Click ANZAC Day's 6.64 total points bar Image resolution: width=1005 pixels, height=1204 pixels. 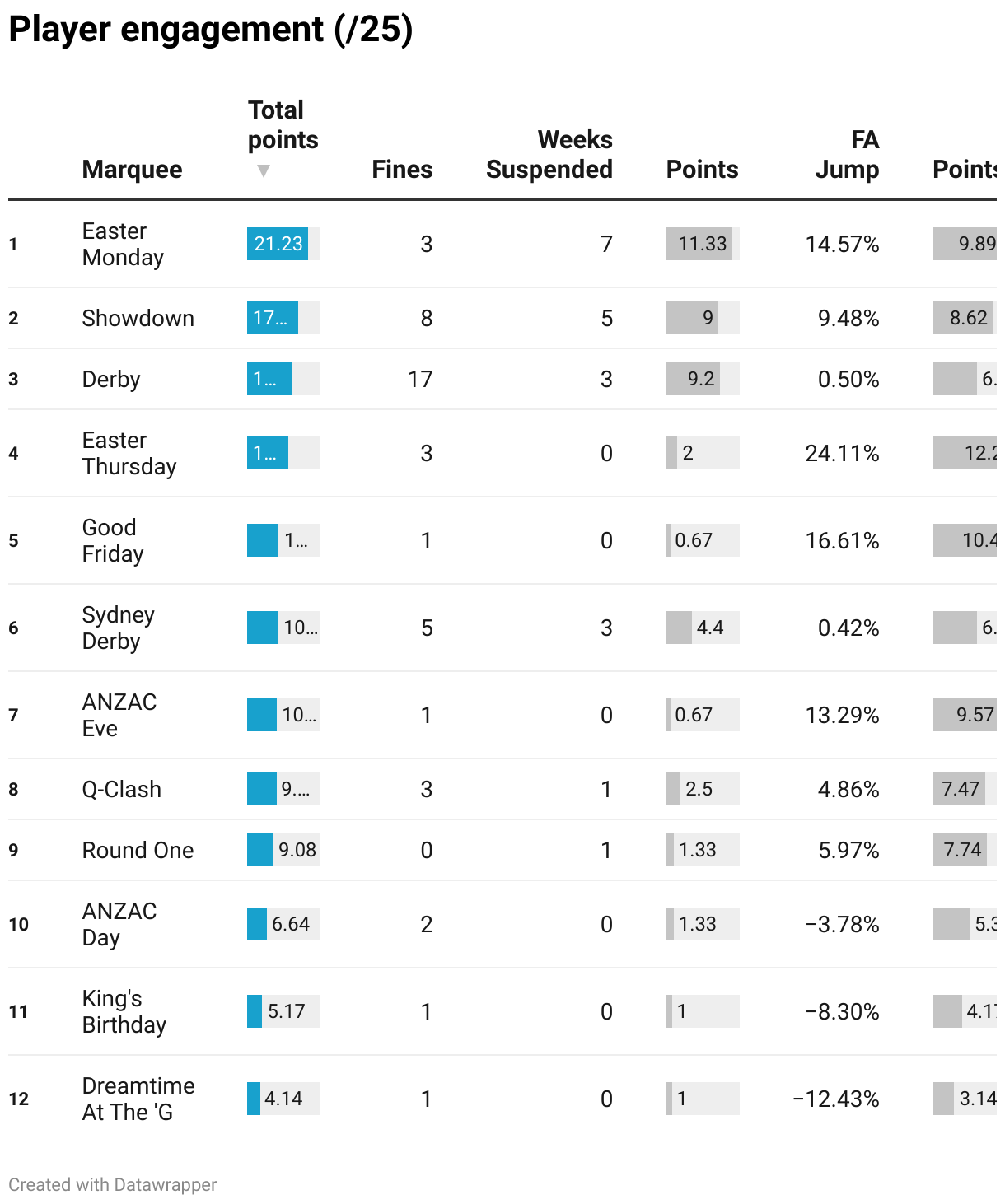click(x=283, y=924)
